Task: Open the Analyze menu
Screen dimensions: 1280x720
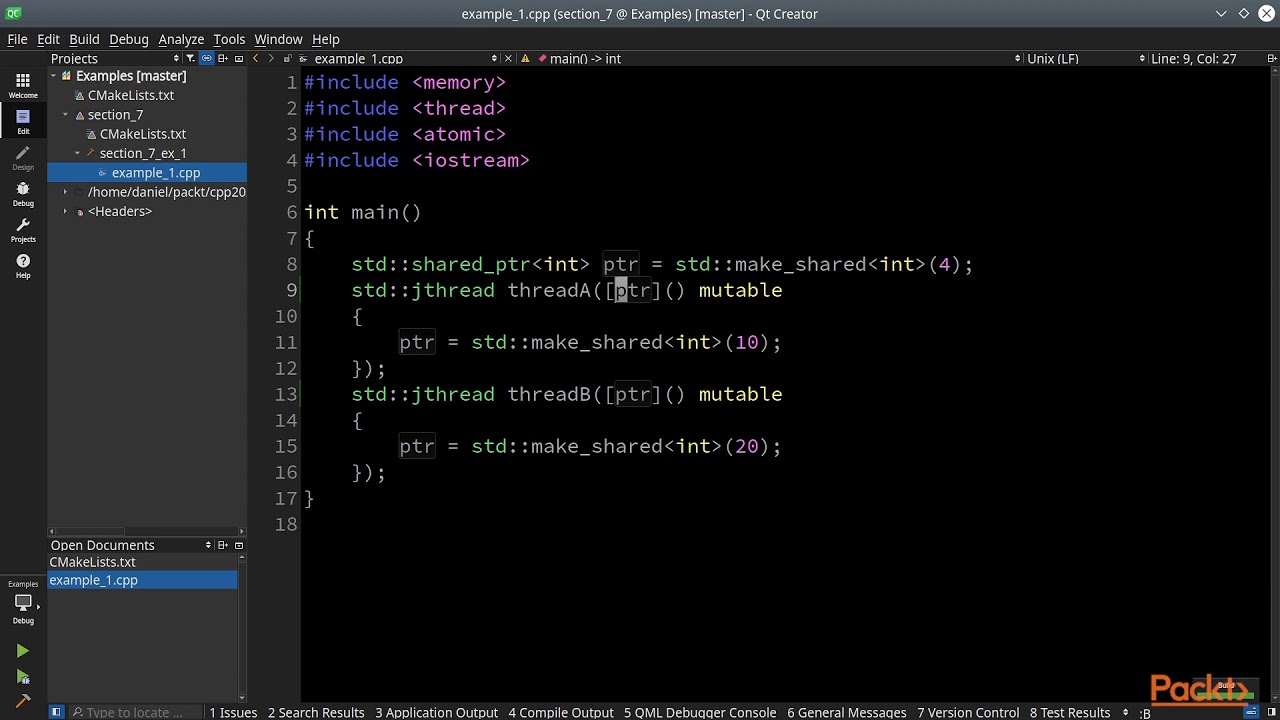Action: pos(181,39)
